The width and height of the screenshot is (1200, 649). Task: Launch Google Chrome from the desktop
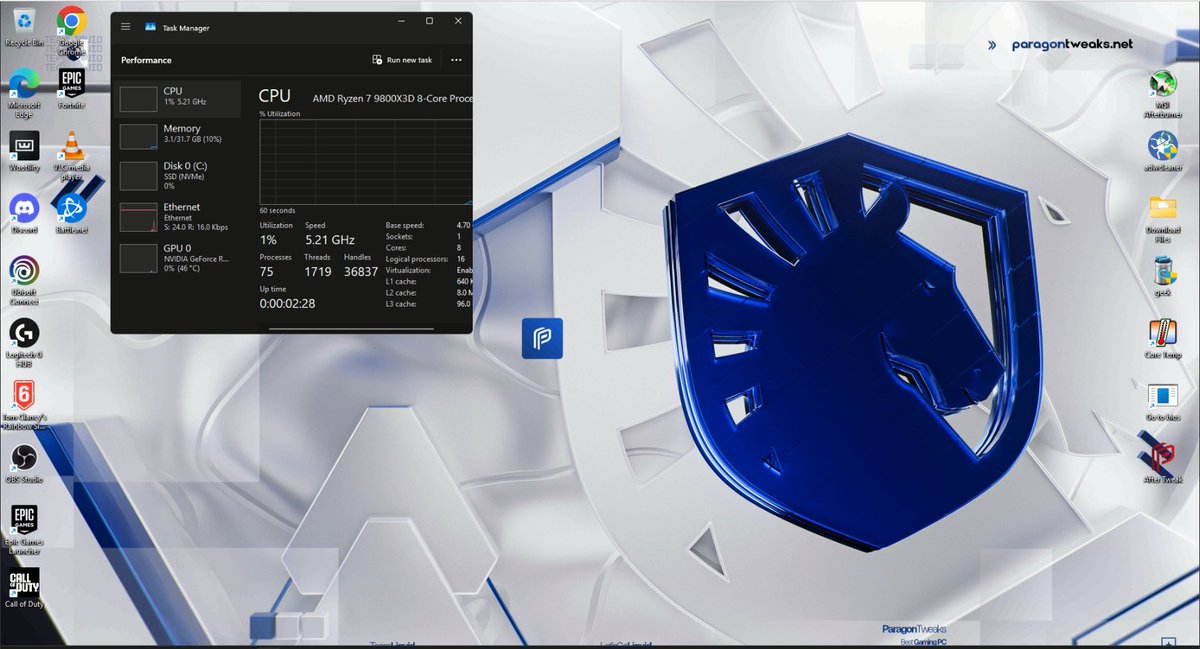70,28
